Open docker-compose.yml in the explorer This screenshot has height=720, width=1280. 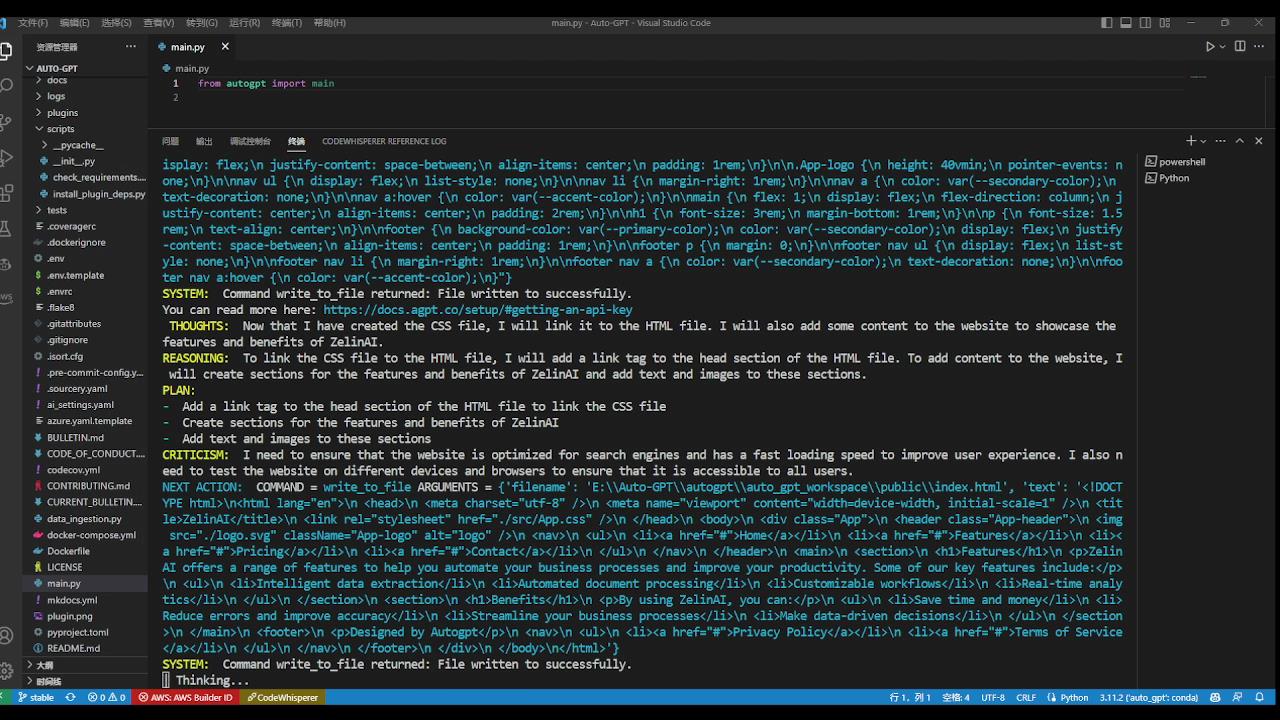tap(91, 535)
